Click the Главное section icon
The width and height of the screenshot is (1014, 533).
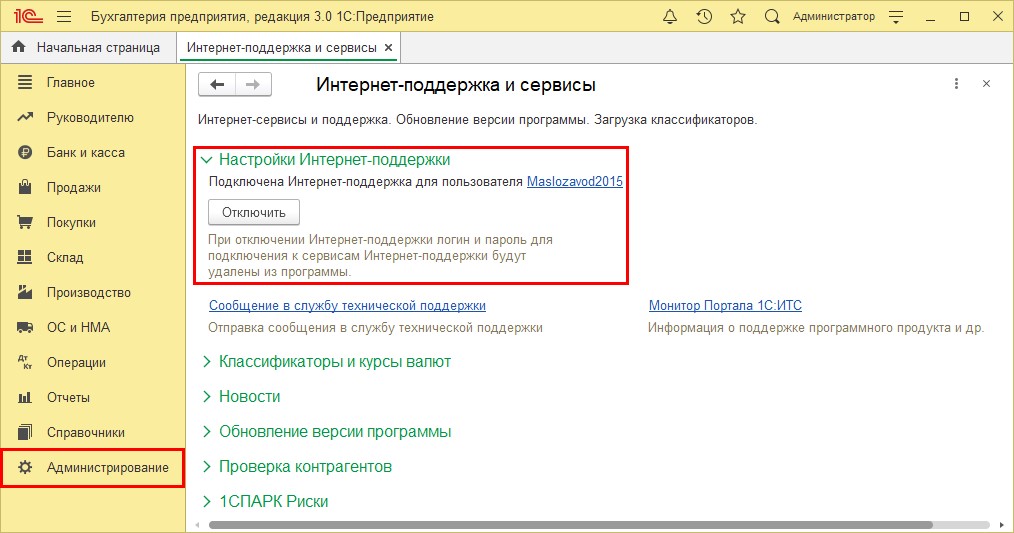click(25, 82)
